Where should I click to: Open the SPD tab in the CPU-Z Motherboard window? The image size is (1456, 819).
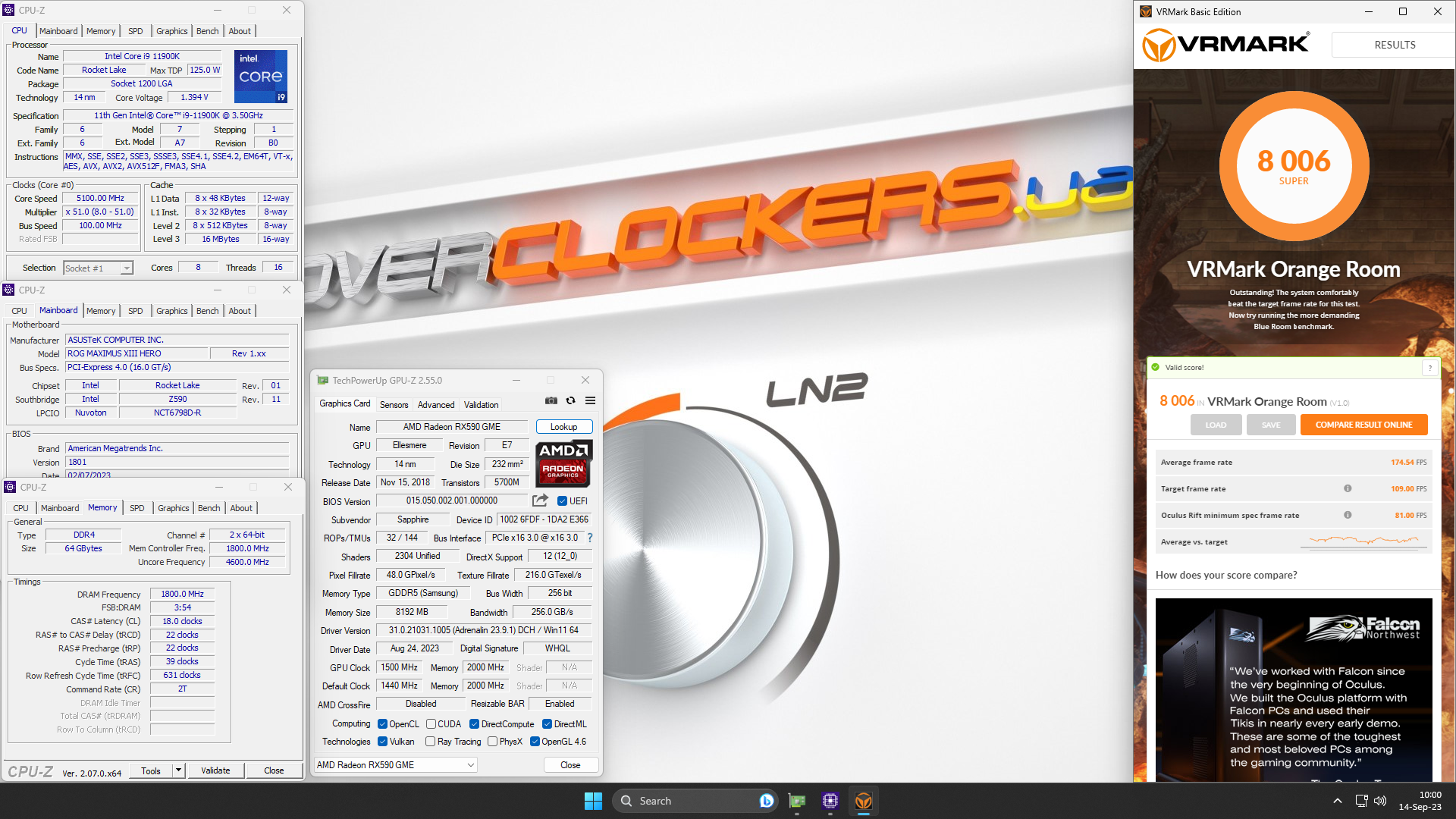tap(136, 311)
